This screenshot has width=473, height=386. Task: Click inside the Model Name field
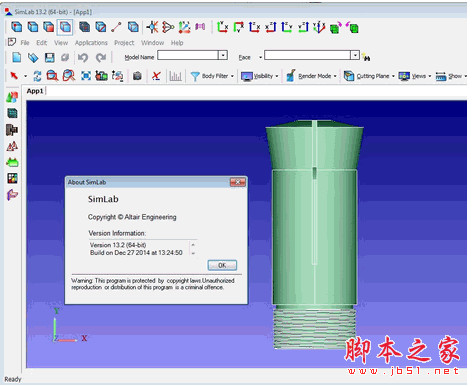(188, 55)
